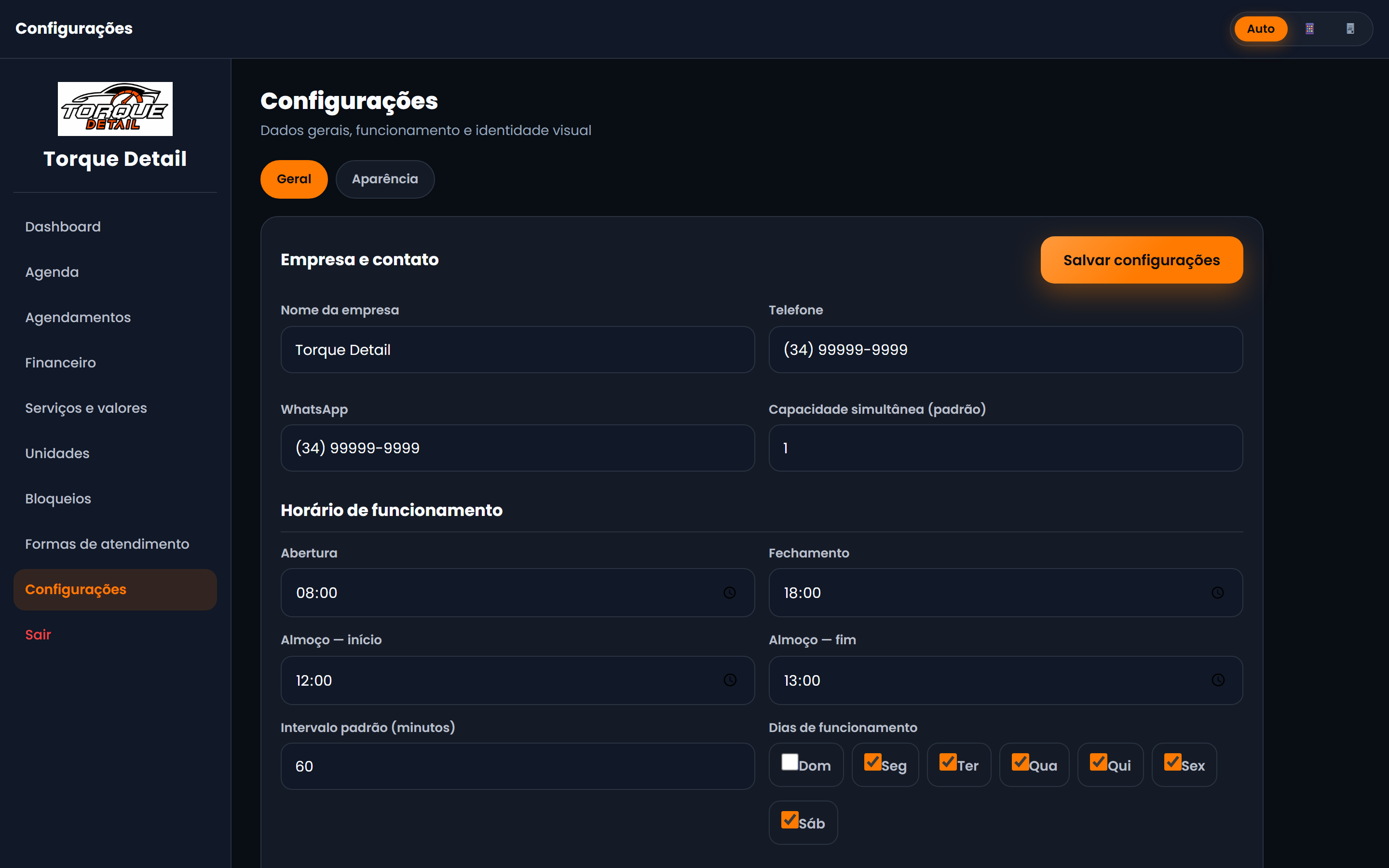Open Dashboard in the sidebar
Screen dimensions: 1389x868
coord(115,227)
